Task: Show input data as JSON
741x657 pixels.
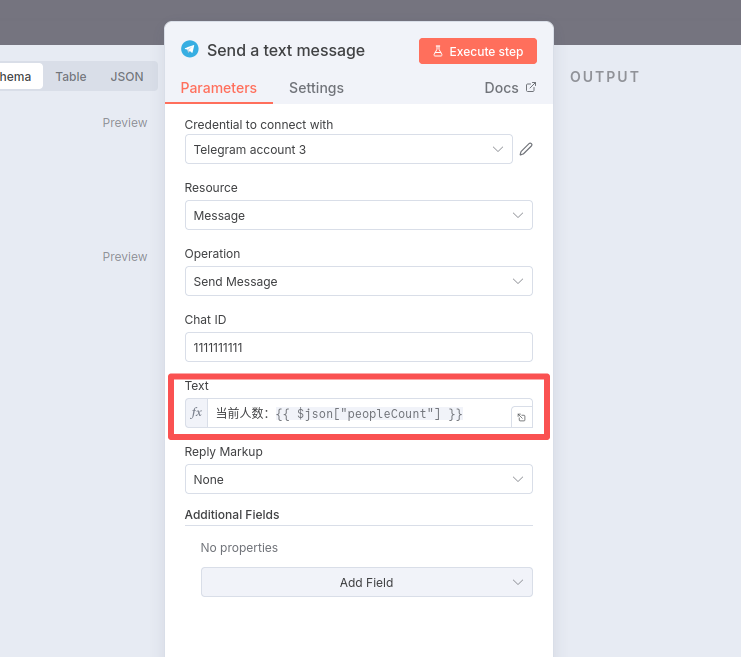Action: 127,76
